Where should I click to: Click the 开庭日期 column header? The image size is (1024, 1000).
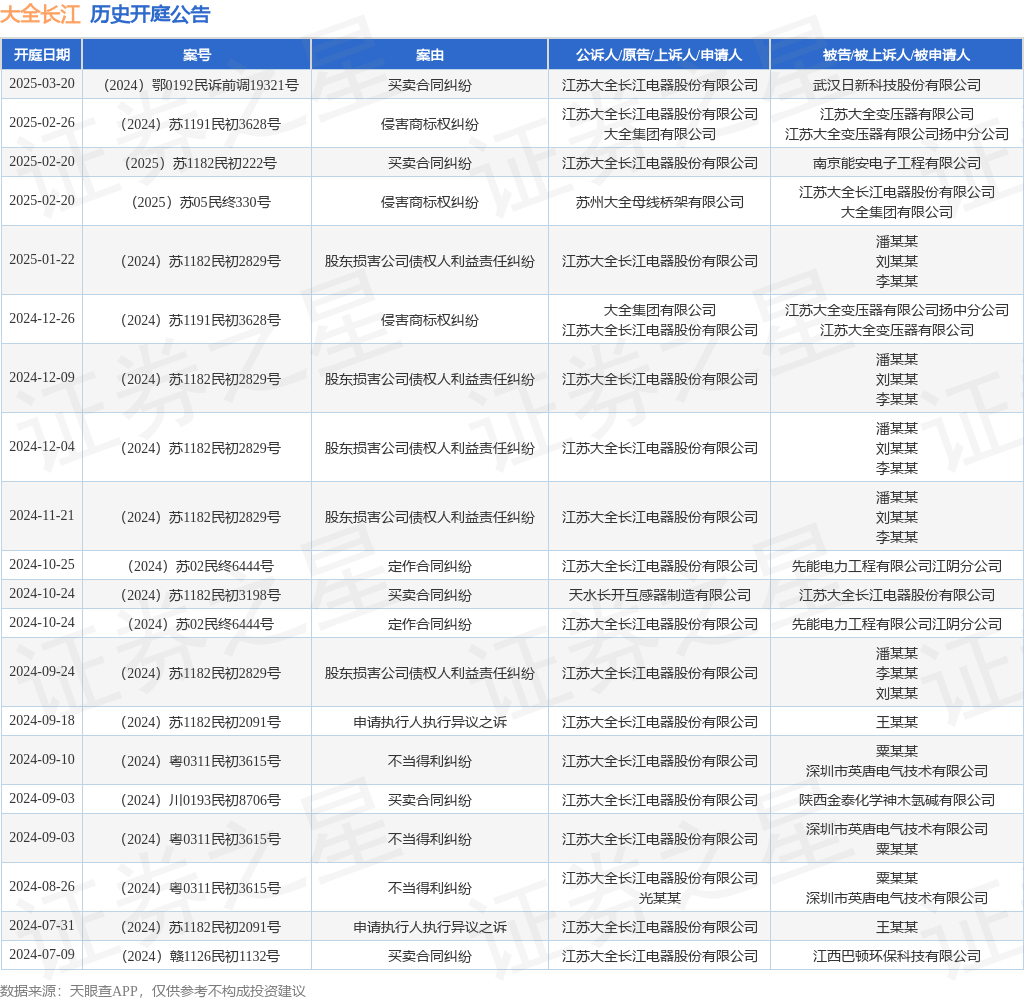(x=42, y=55)
